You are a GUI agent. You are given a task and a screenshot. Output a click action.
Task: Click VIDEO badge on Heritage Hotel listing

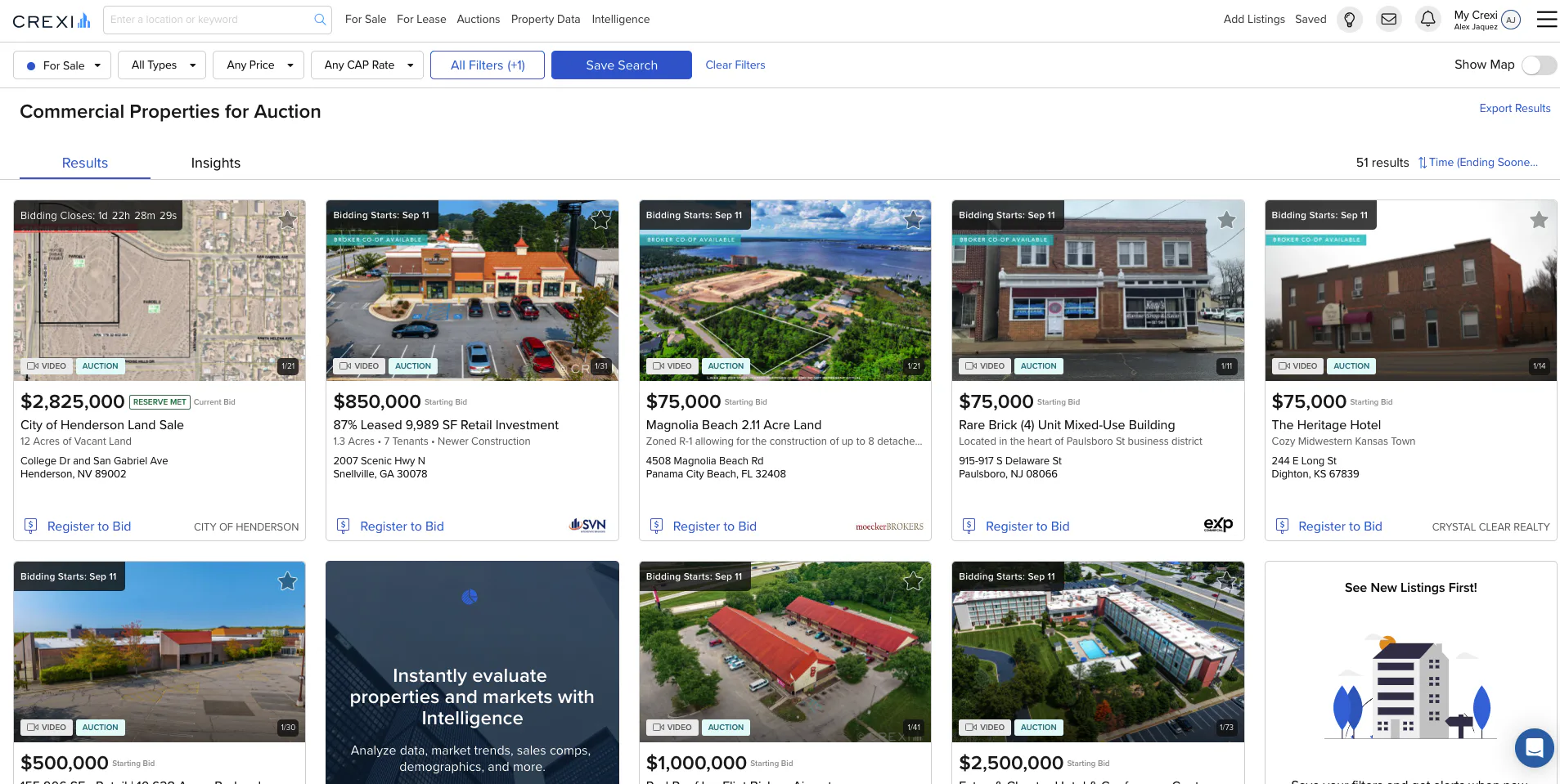click(1297, 366)
